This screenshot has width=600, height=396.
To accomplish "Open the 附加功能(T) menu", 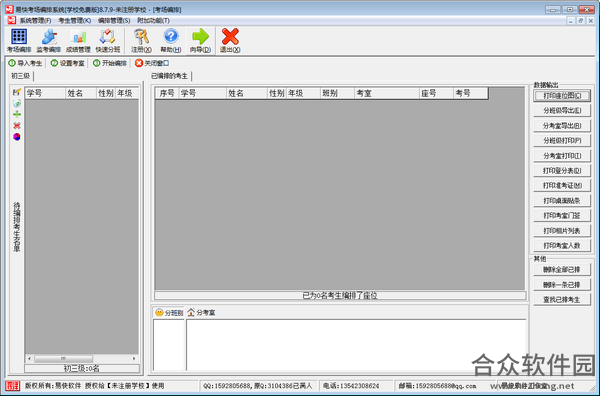I will coord(153,21).
